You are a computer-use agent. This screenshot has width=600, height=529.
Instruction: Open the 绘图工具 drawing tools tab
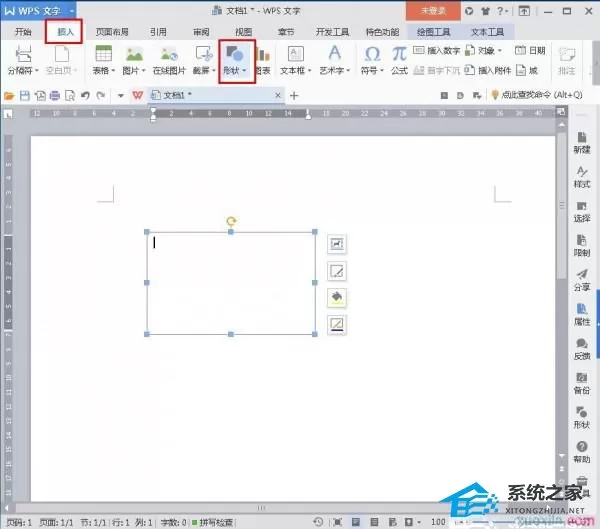(433, 32)
